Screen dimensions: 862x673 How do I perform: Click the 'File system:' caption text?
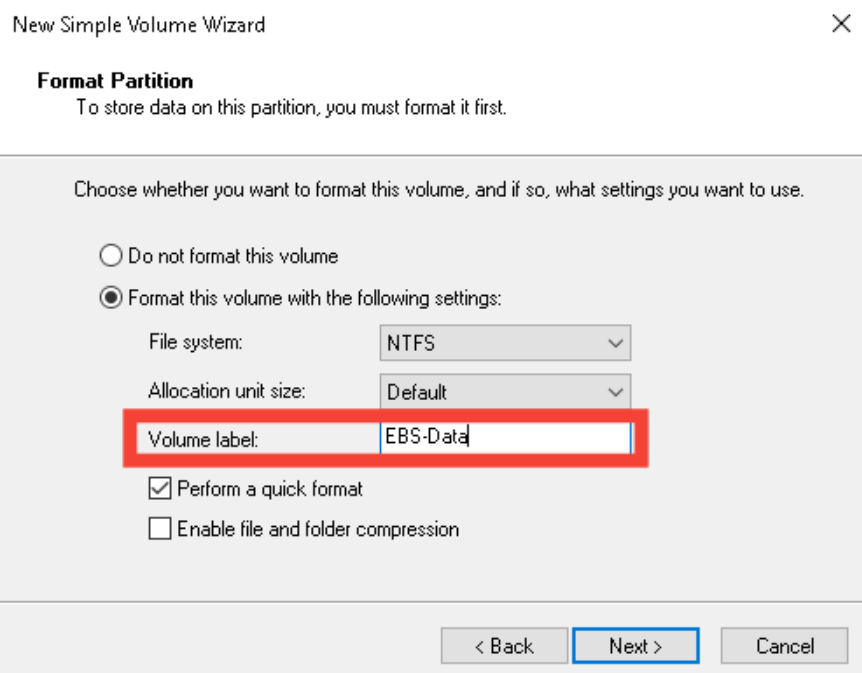[x=196, y=342]
